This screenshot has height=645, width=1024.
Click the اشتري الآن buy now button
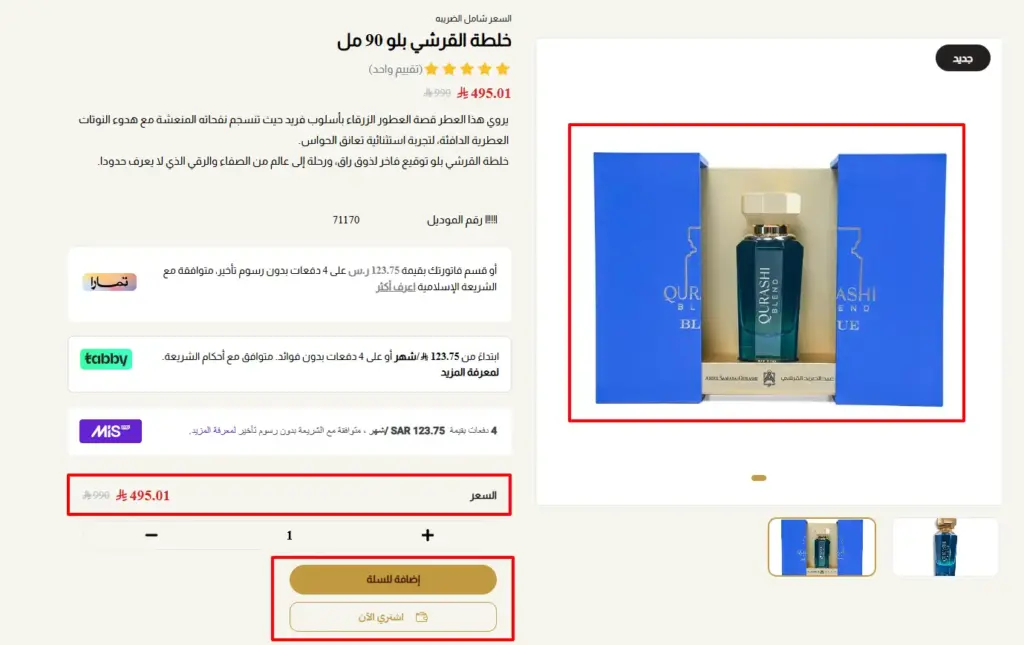[x=393, y=617]
